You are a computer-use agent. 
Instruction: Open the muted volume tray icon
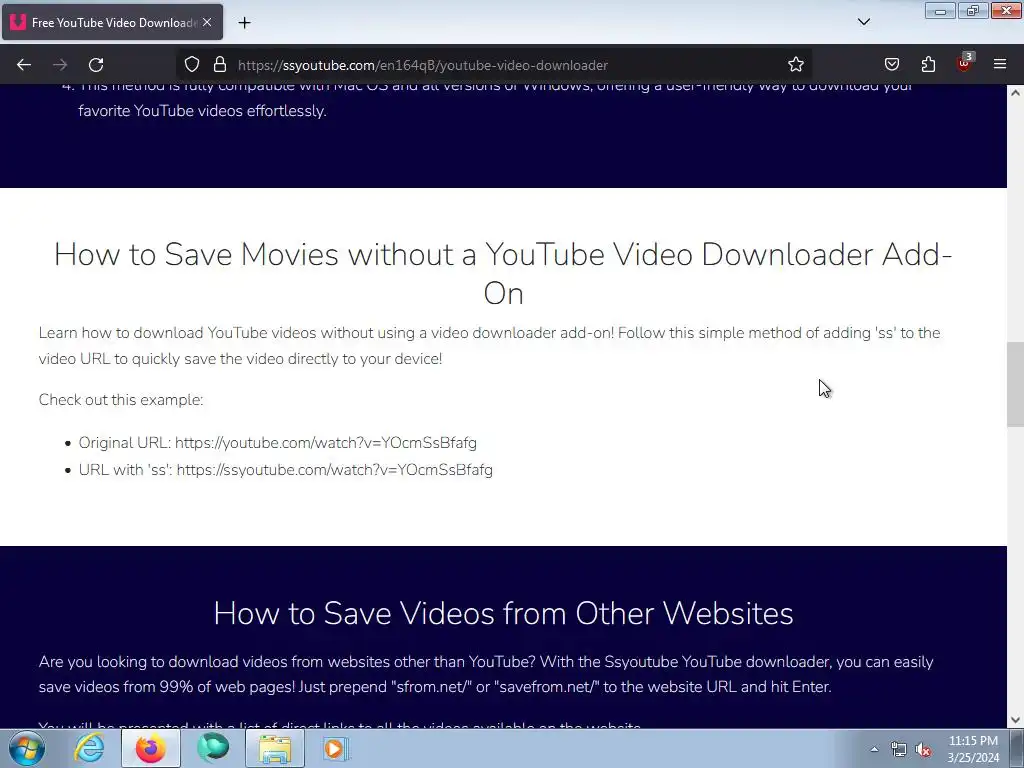point(923,750)
